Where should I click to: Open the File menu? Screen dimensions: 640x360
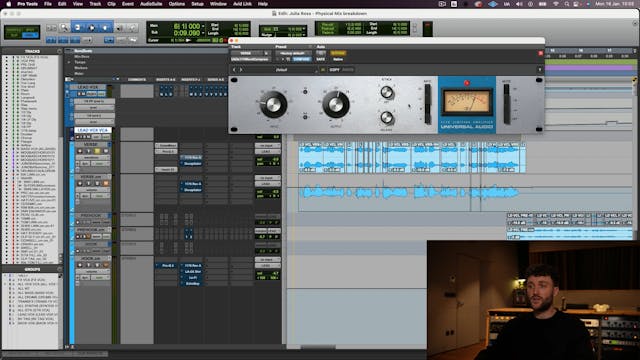point(48,4)
